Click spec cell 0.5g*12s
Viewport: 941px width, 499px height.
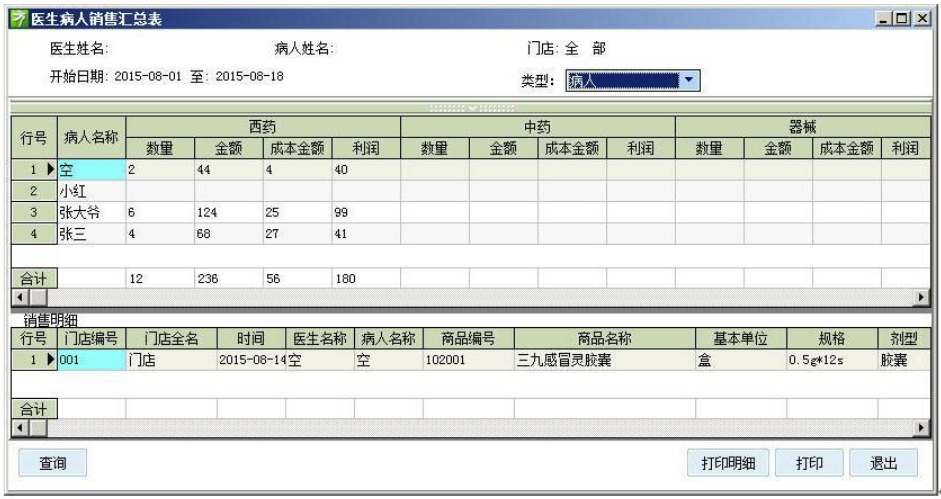point(816,360)
